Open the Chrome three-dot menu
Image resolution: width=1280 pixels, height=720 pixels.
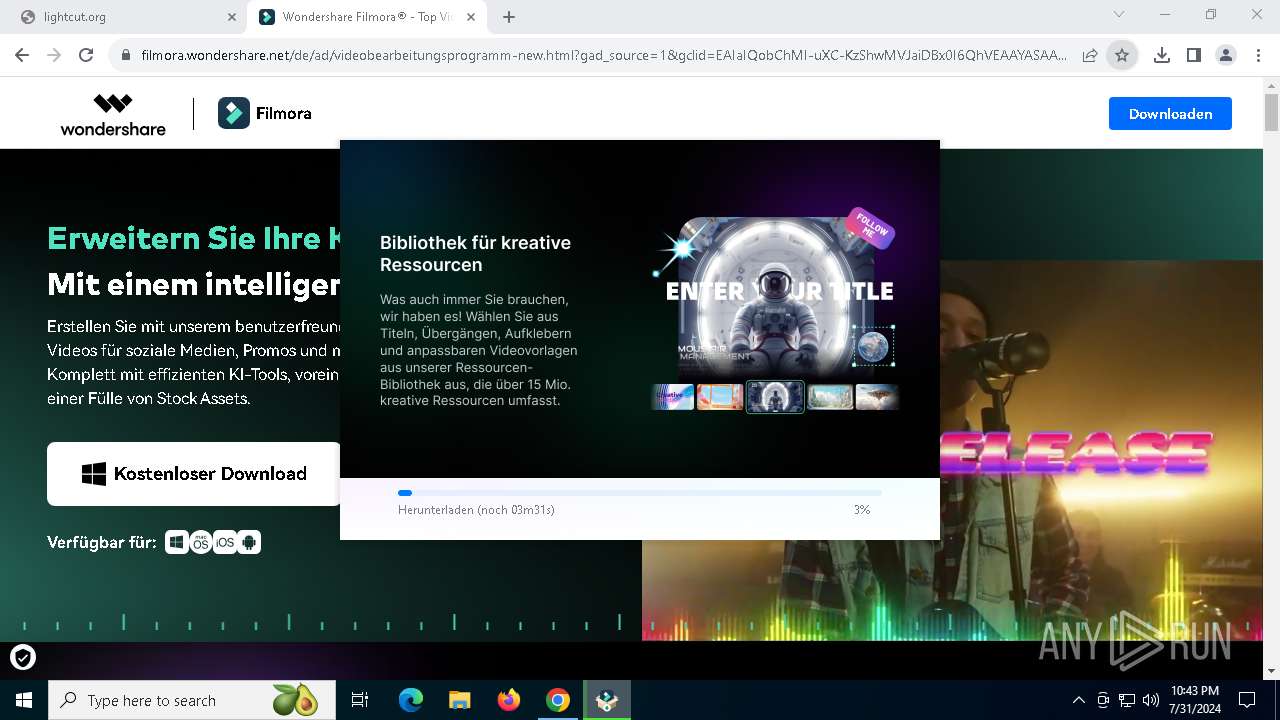coord(1258,56)
